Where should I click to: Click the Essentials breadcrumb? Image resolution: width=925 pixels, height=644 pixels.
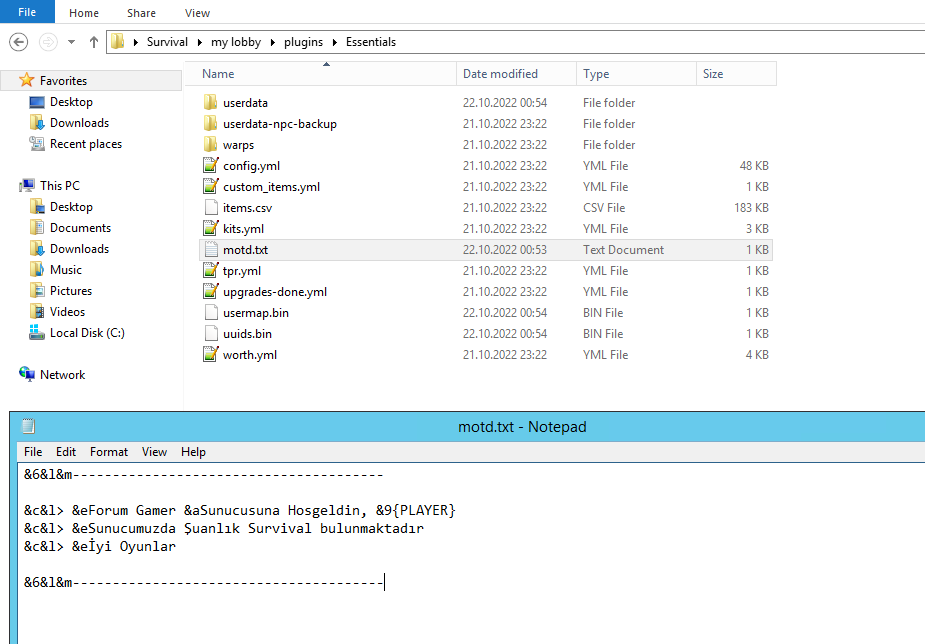click(370, 42)
